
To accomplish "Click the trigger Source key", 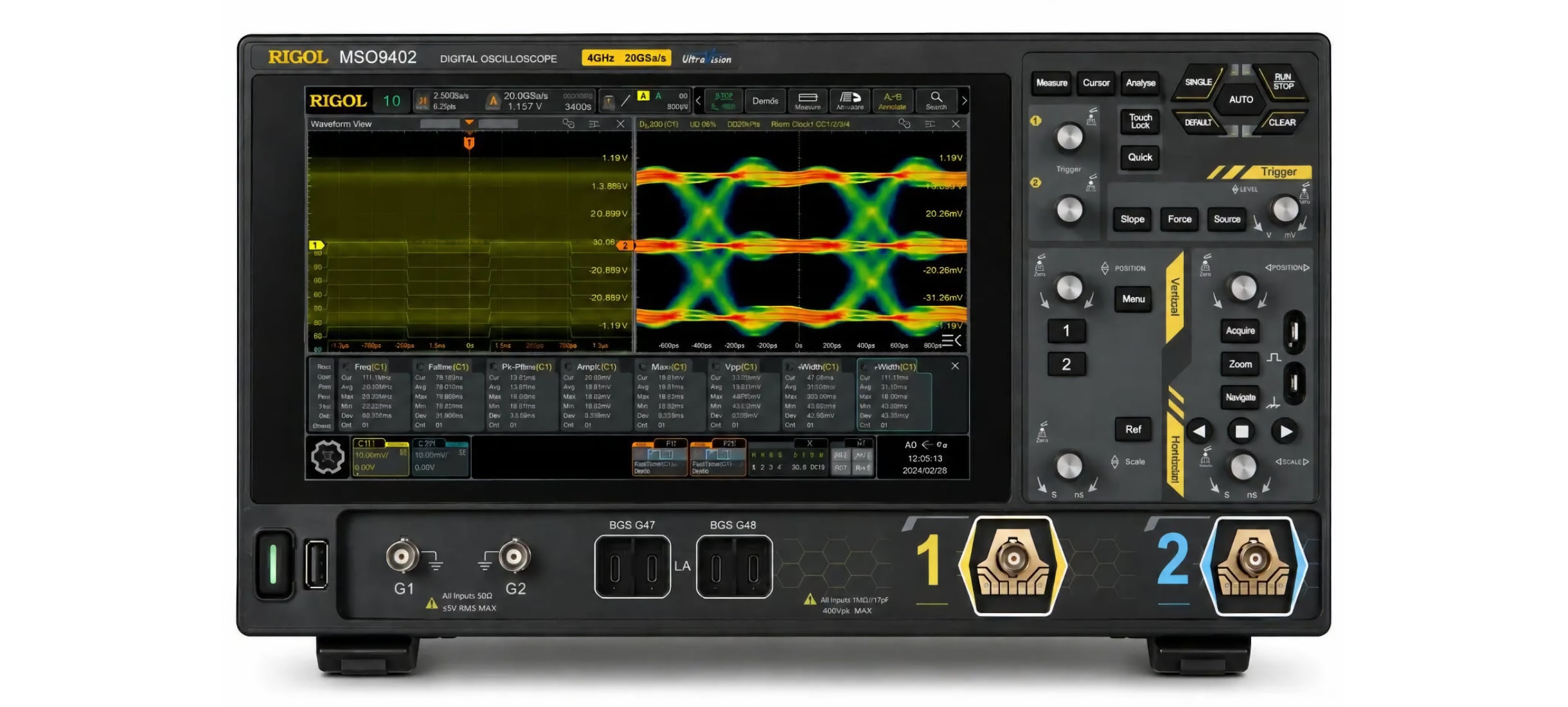I will point(1227,219).
